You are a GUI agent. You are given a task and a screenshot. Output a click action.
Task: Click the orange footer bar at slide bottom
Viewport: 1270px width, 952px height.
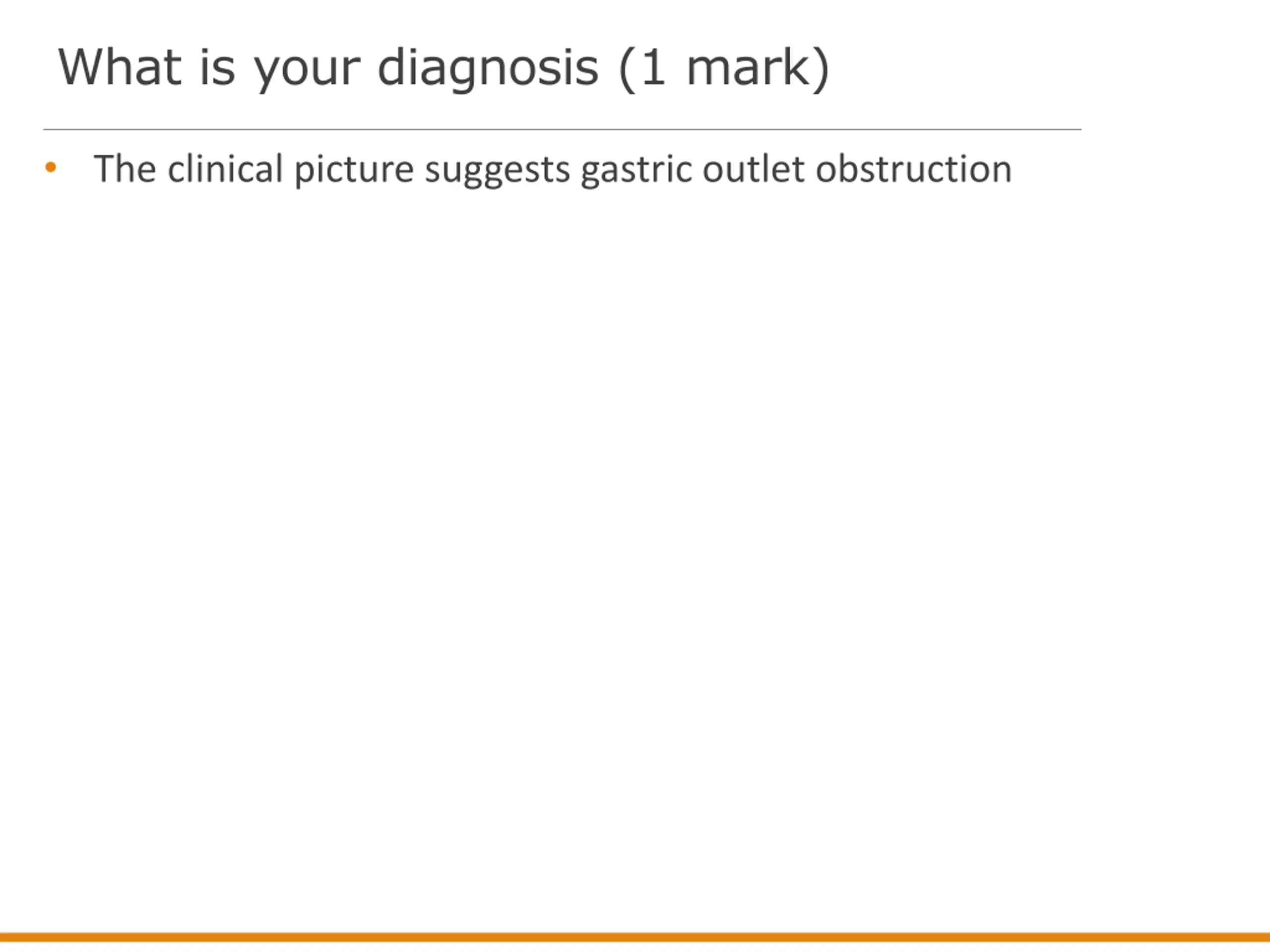tap(635, 937)
